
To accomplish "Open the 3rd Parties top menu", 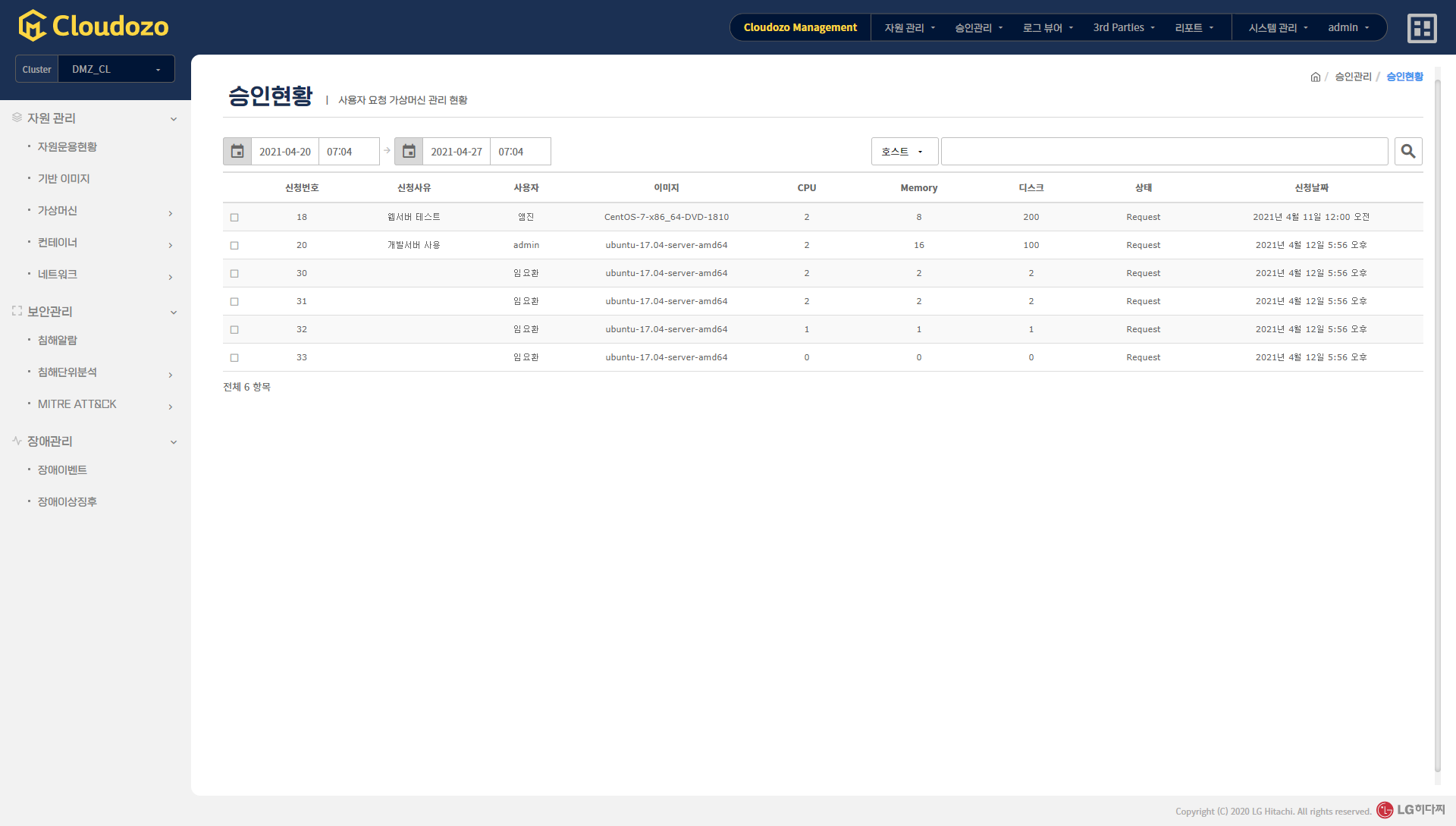I will click(1124, 28).
